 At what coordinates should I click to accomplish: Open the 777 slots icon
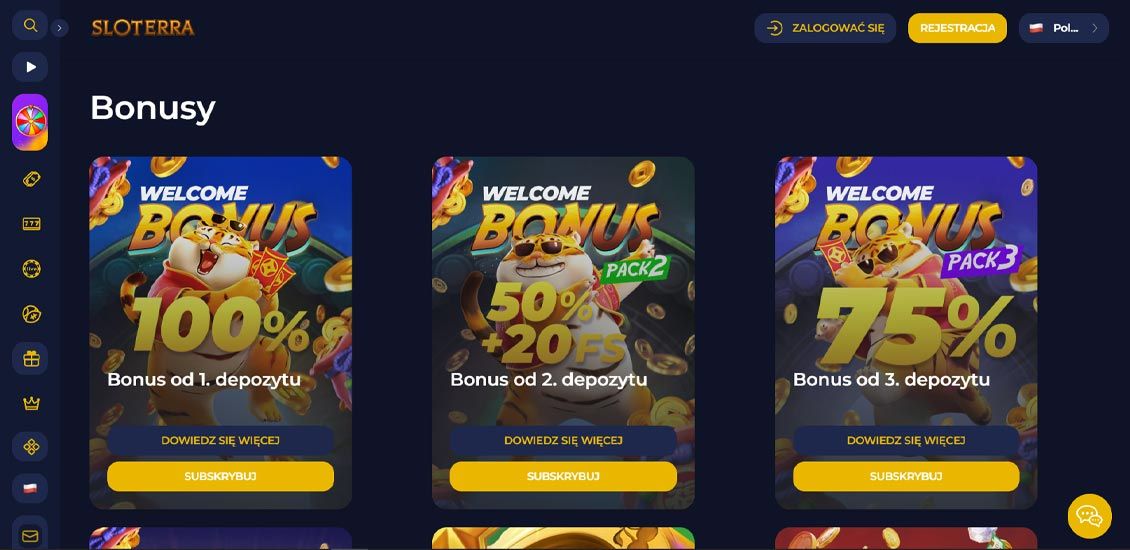point(31,224)
